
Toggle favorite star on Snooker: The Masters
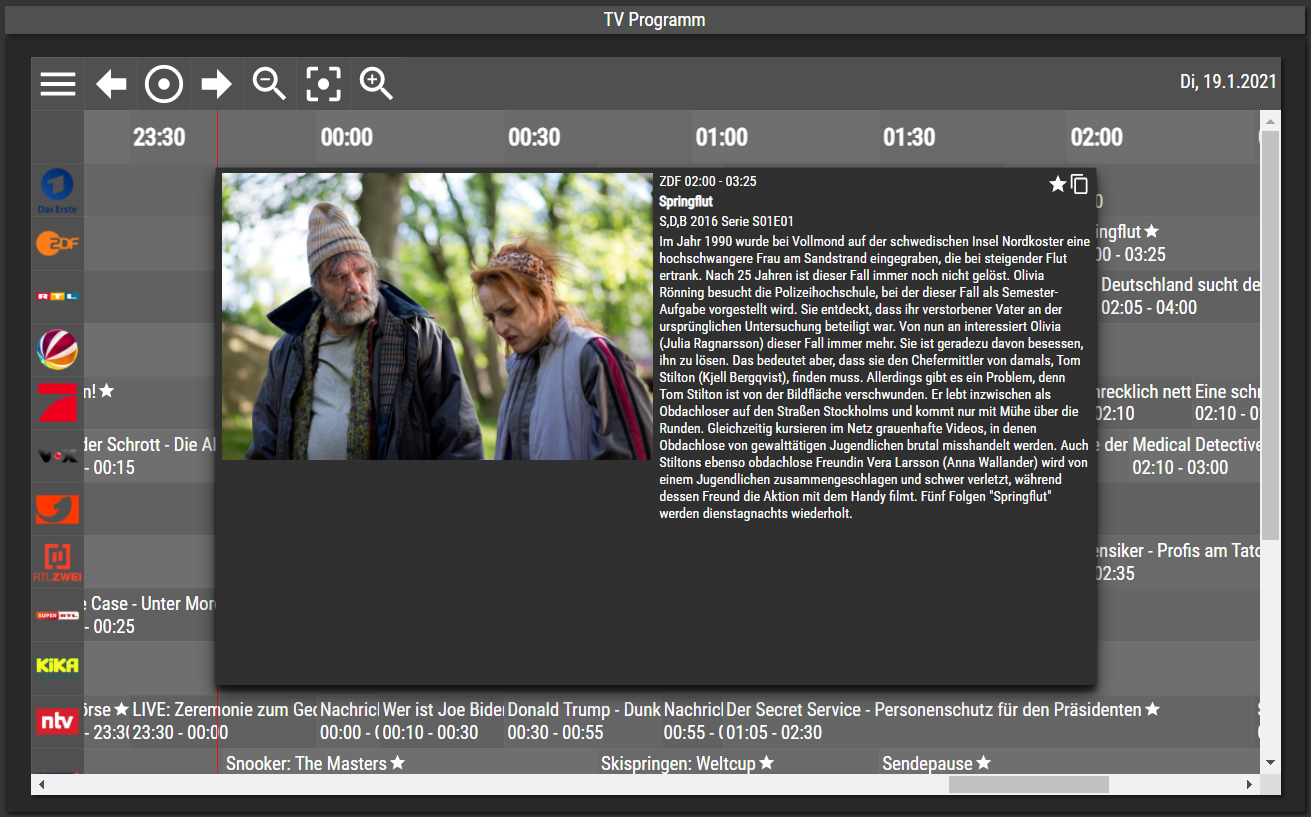tap(398, 763)
